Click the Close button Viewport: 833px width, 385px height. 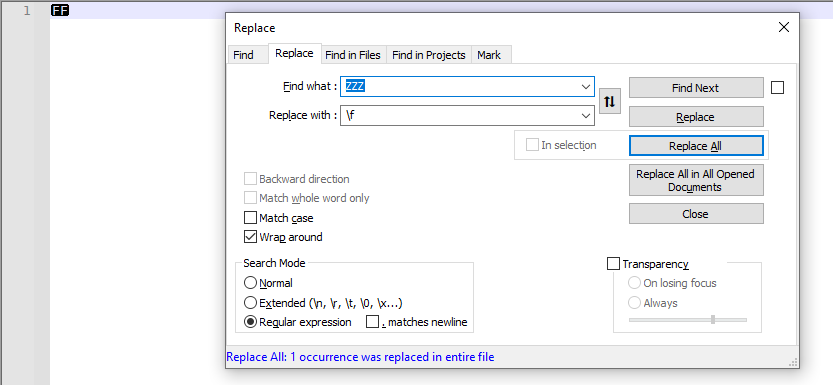[696, 214]
